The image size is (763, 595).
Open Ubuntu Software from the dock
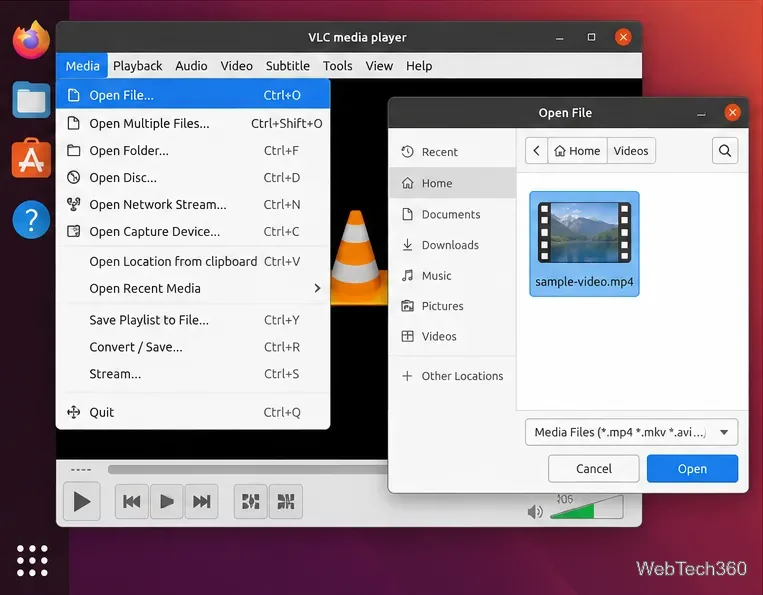click(31, 159)
